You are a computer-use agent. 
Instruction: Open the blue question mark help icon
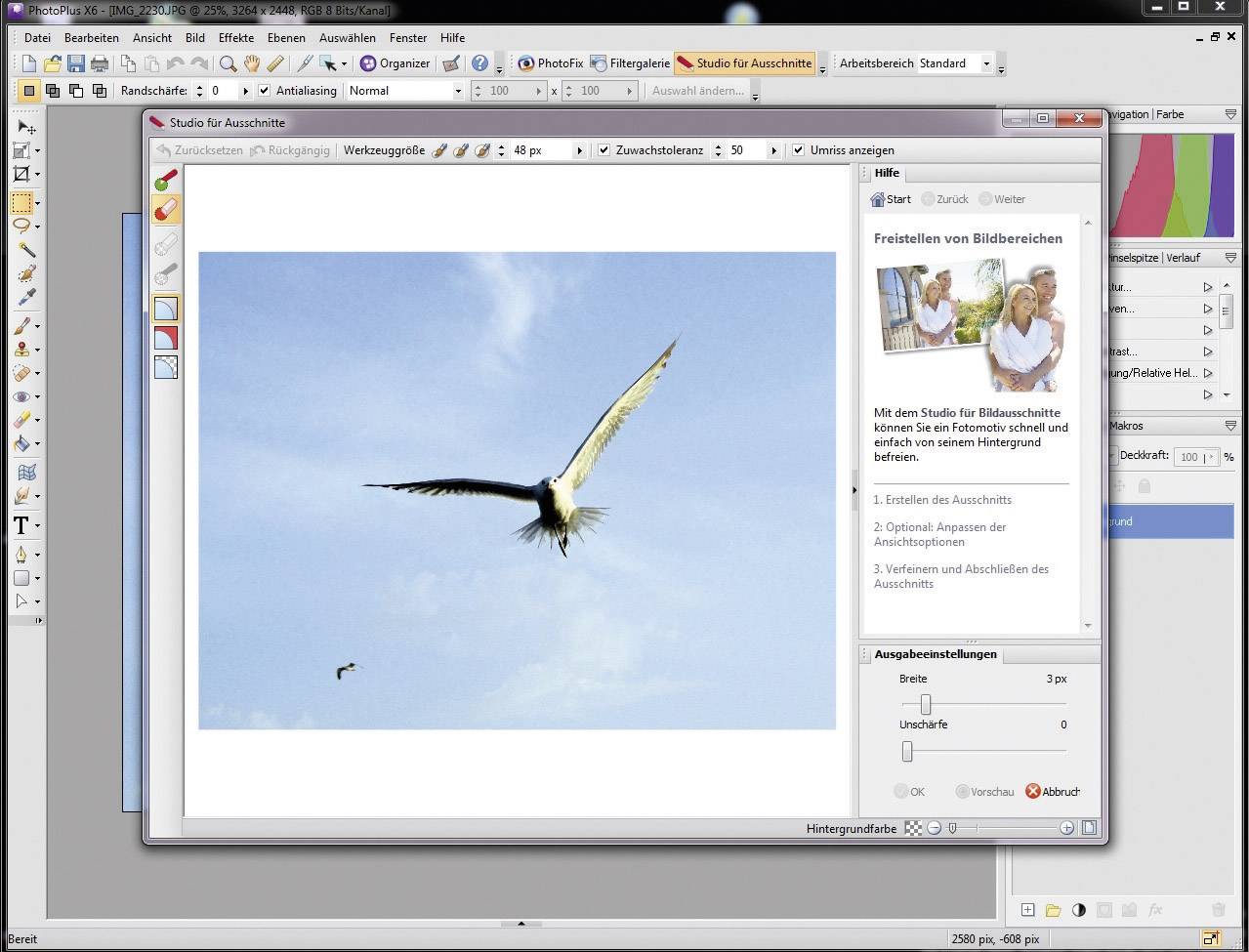click(479, 63)
